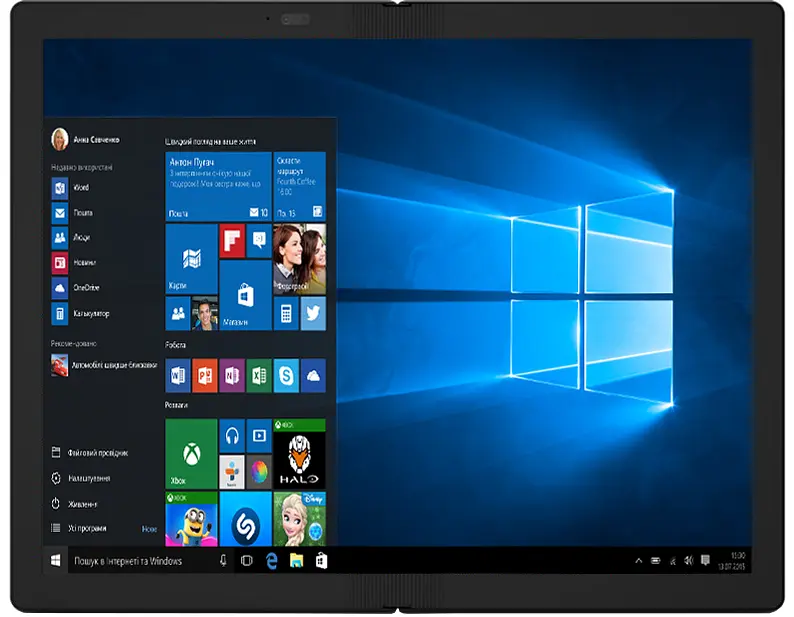794x617 pixels.
Task: Open the Groove Music headphones tile
Action: (x=232, y=436)
